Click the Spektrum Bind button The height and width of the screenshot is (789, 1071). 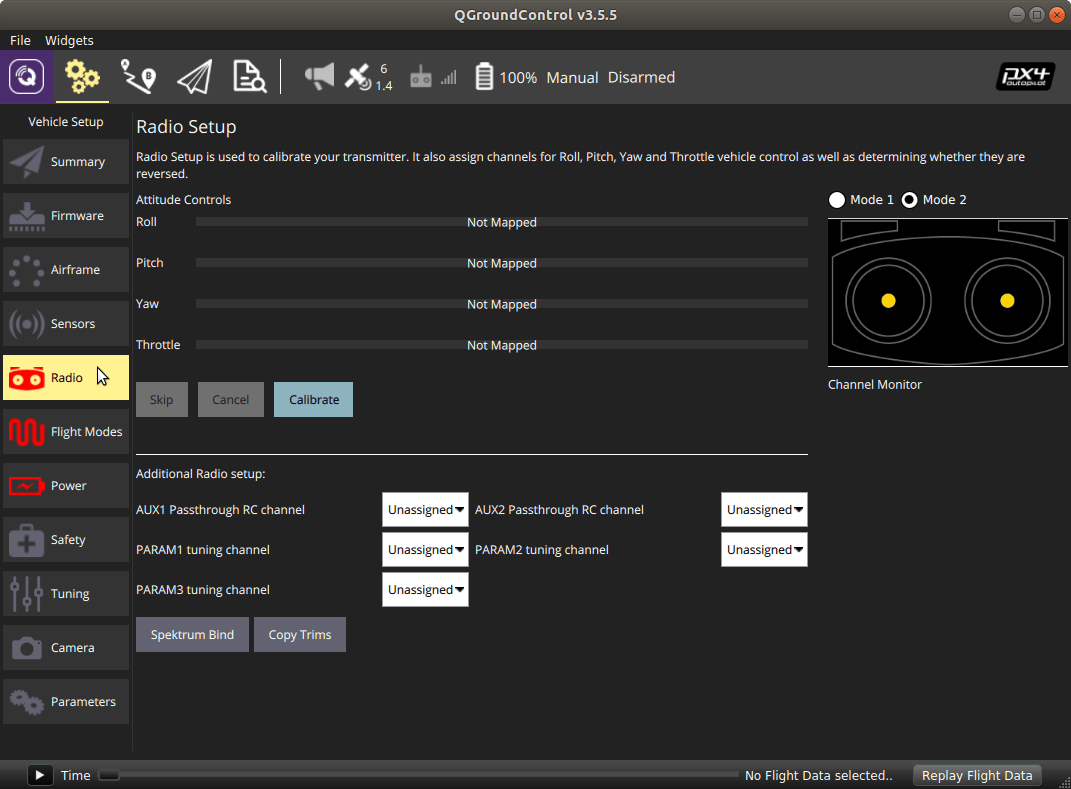[x=192, y=635]
